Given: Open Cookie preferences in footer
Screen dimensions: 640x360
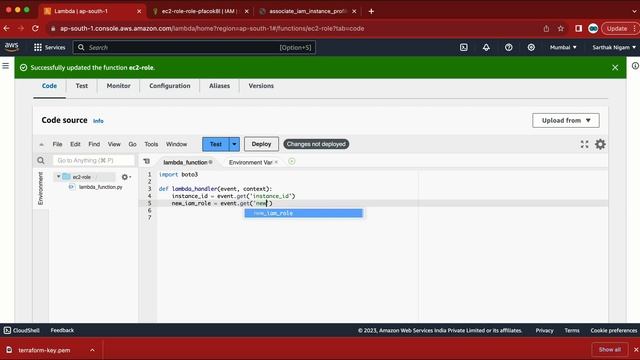Looking at the screenshot, I should 613,331.
